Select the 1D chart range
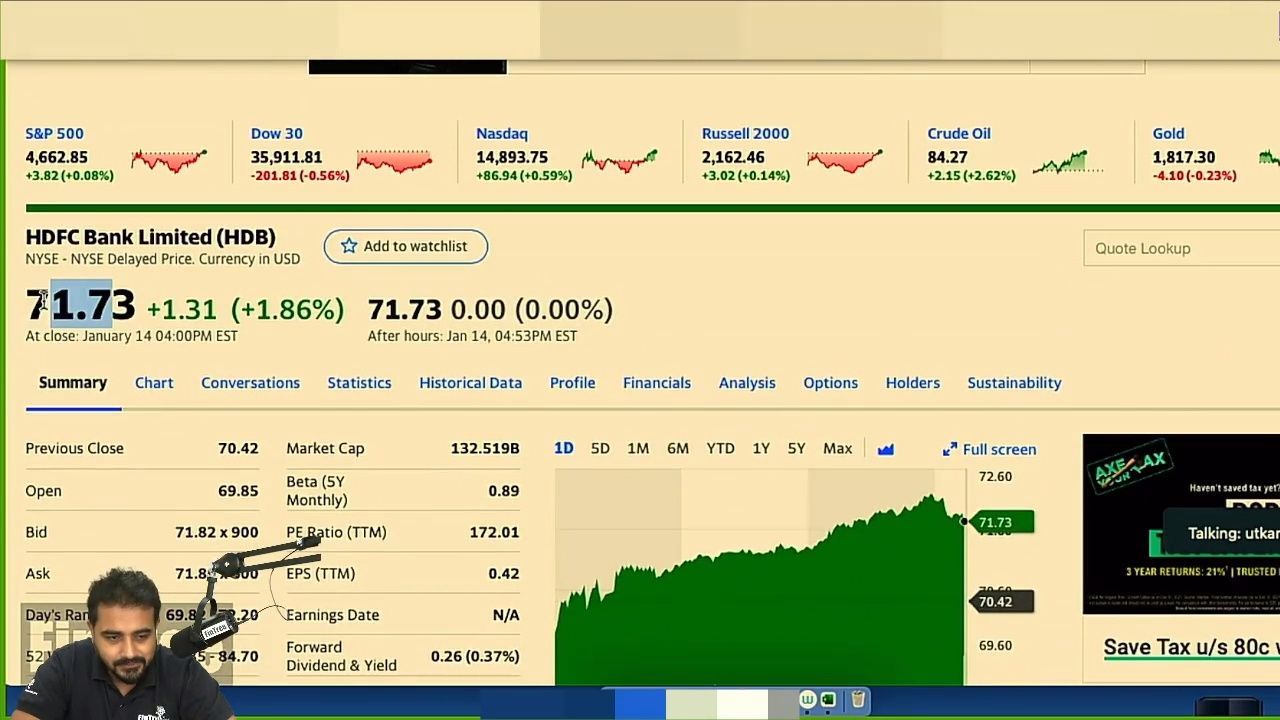This screenshot has height=720, width=1280. (564, 449)
